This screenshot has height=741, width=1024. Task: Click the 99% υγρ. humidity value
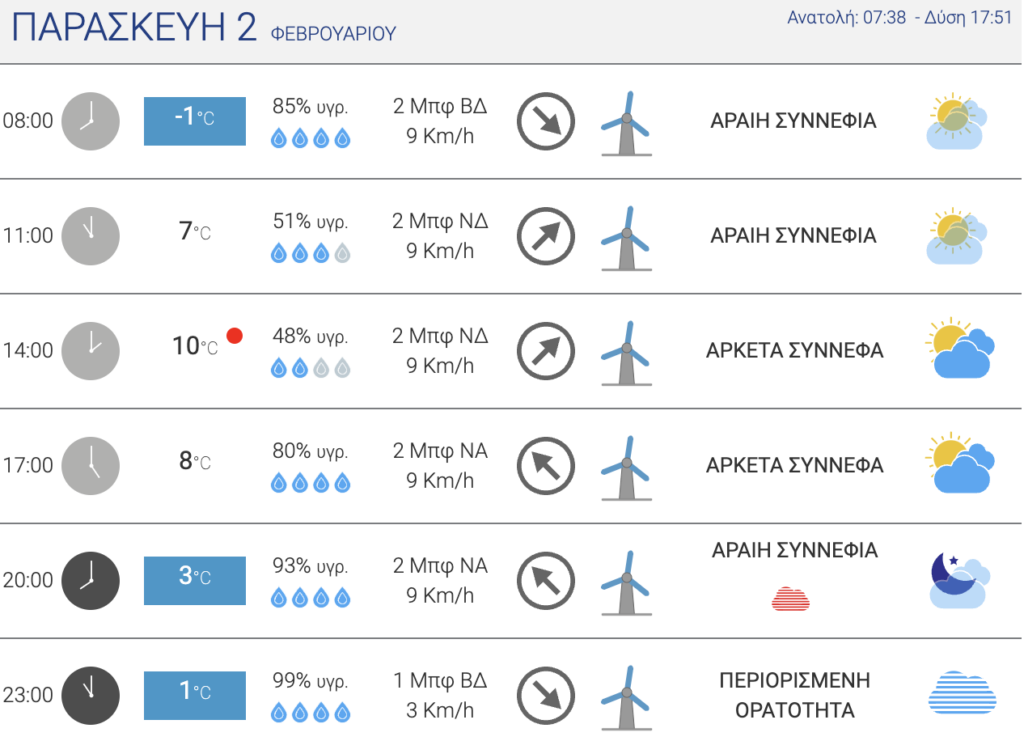pos(310,680)
